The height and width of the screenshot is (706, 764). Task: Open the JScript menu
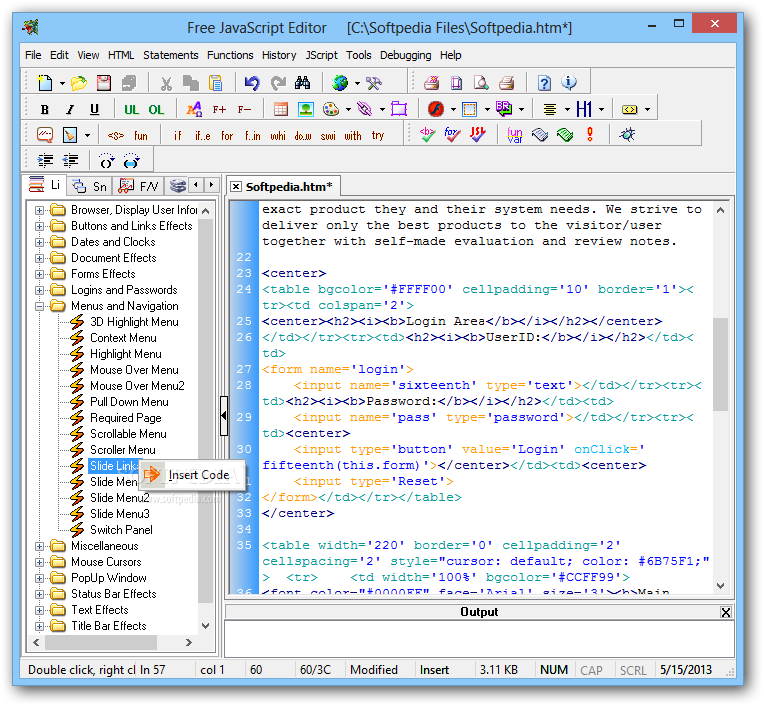[322, 55]
